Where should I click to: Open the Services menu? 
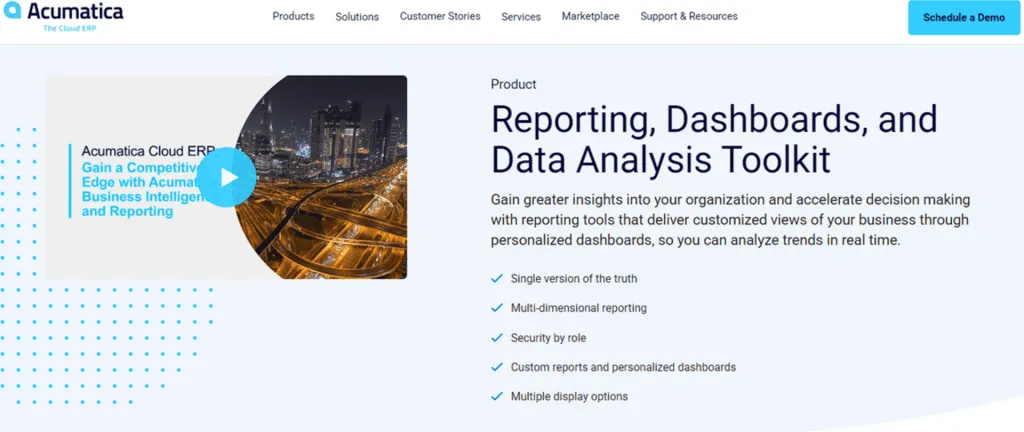[521, 17]
